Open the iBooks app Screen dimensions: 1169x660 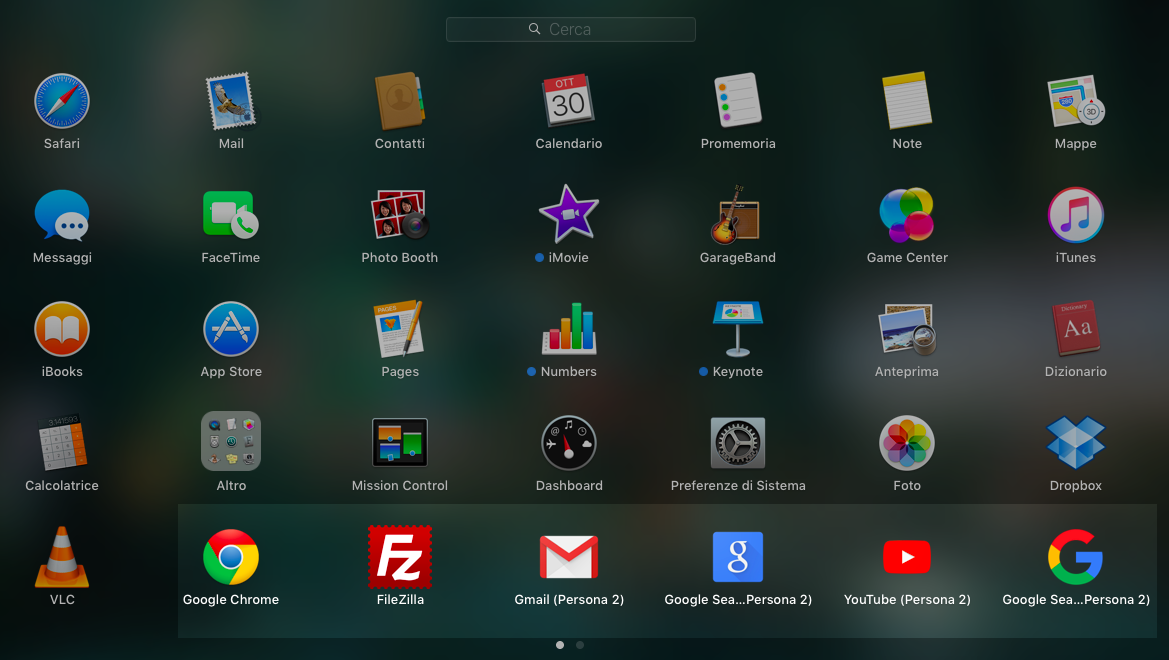click(62, 330)
